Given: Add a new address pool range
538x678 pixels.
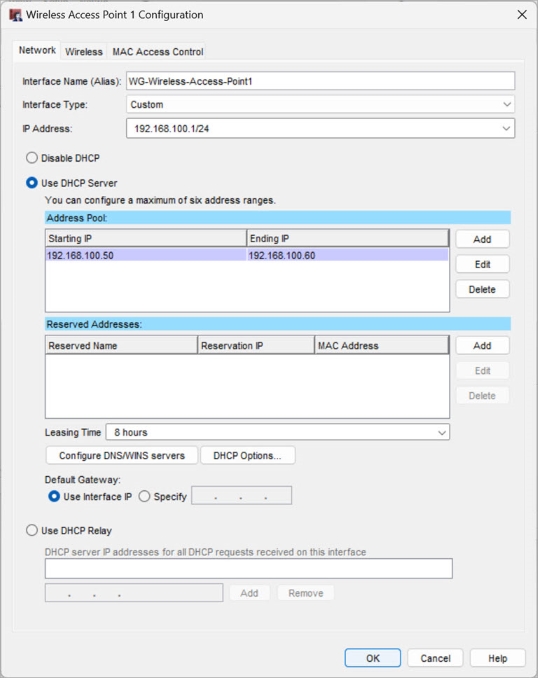Looking at the screenshot, I should click(482, 240).
